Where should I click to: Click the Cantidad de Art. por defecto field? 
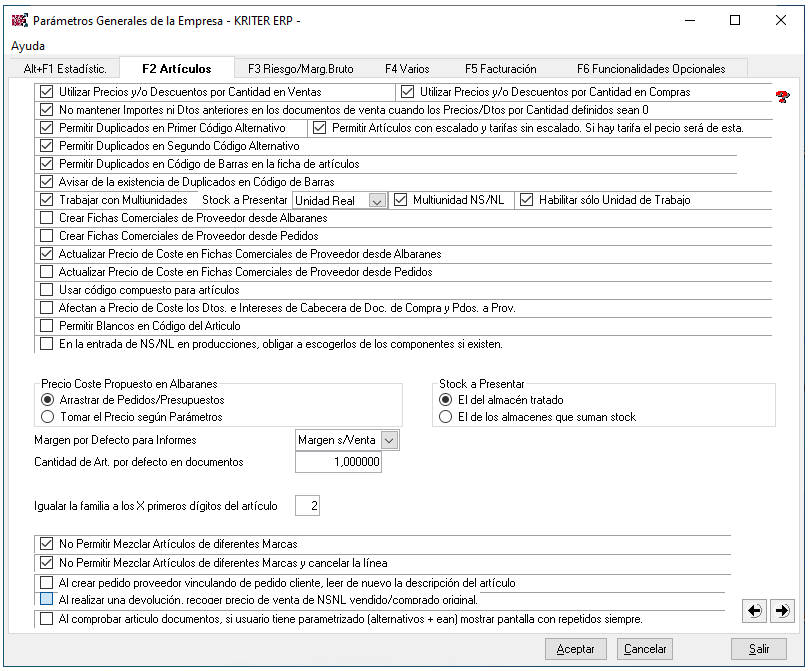coord(339,462)
